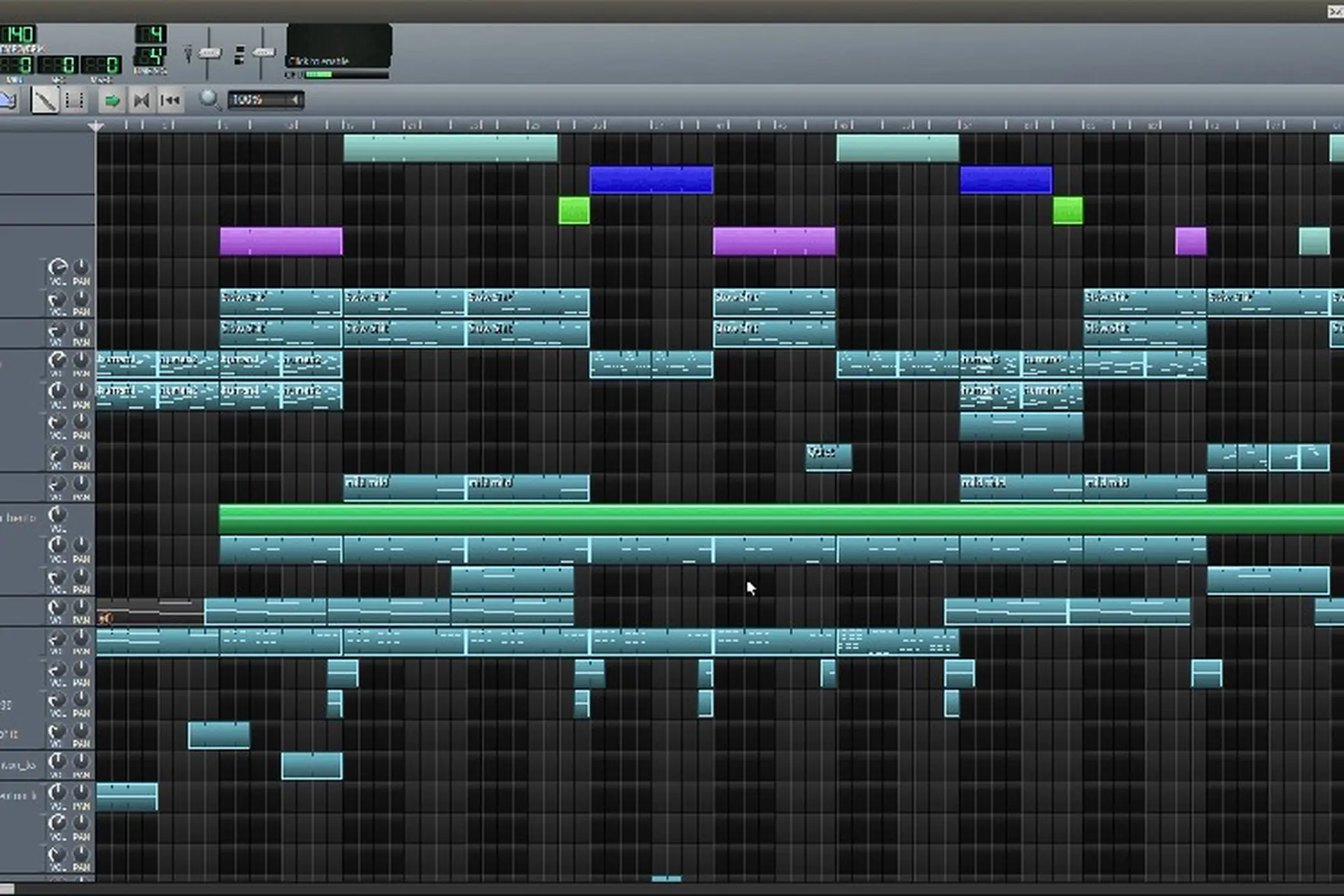This screenshot has height=896, width=1344.
Task: Close the Song Editor window
Action: click(x=1335, y=11)
